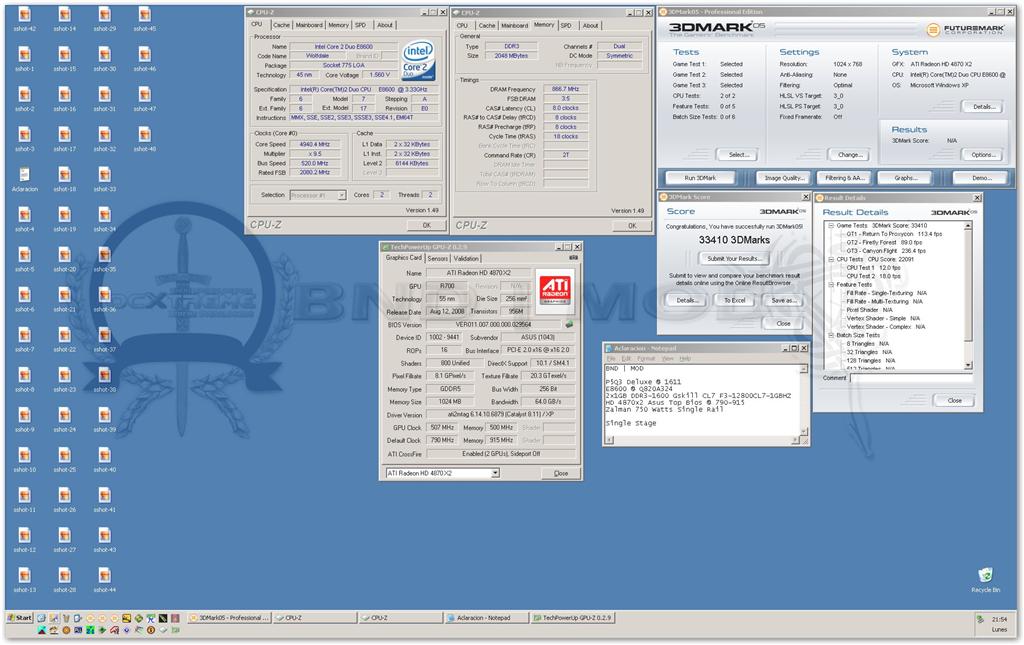The width and height of the screenshot is (1024, 645).
Task: Open SPD tab in right CPU-Z memory window
Action: [x=566, y=25]
